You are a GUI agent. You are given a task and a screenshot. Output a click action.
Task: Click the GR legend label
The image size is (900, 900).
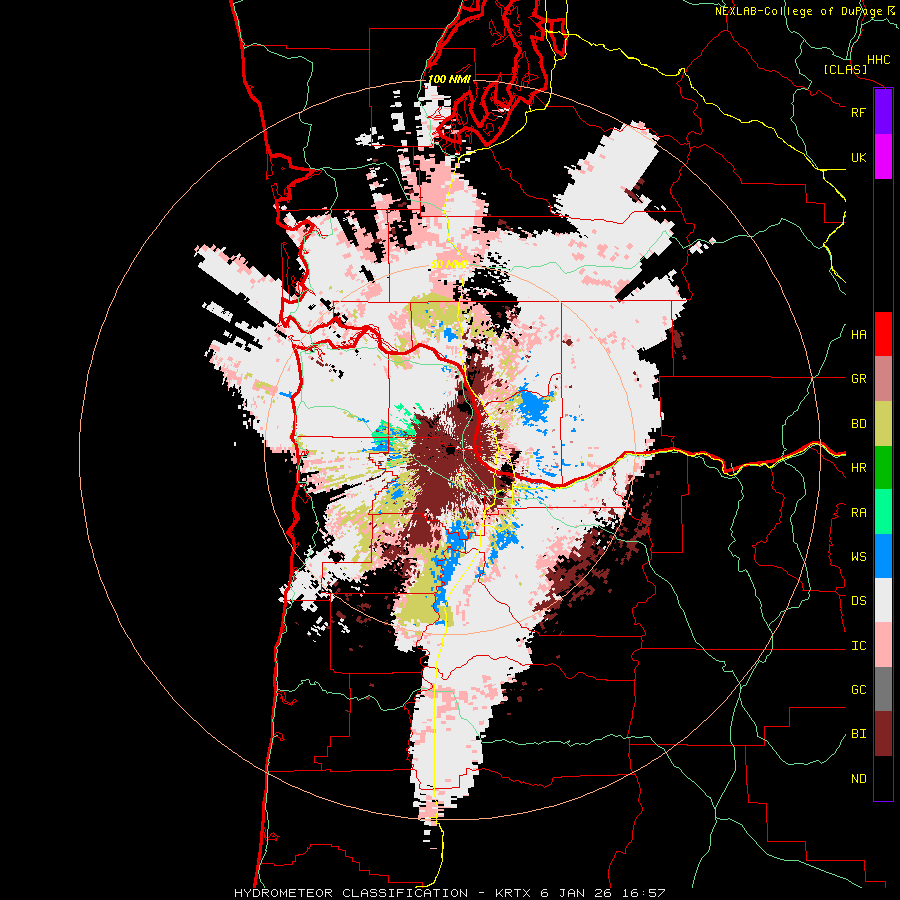pos(858,379)
